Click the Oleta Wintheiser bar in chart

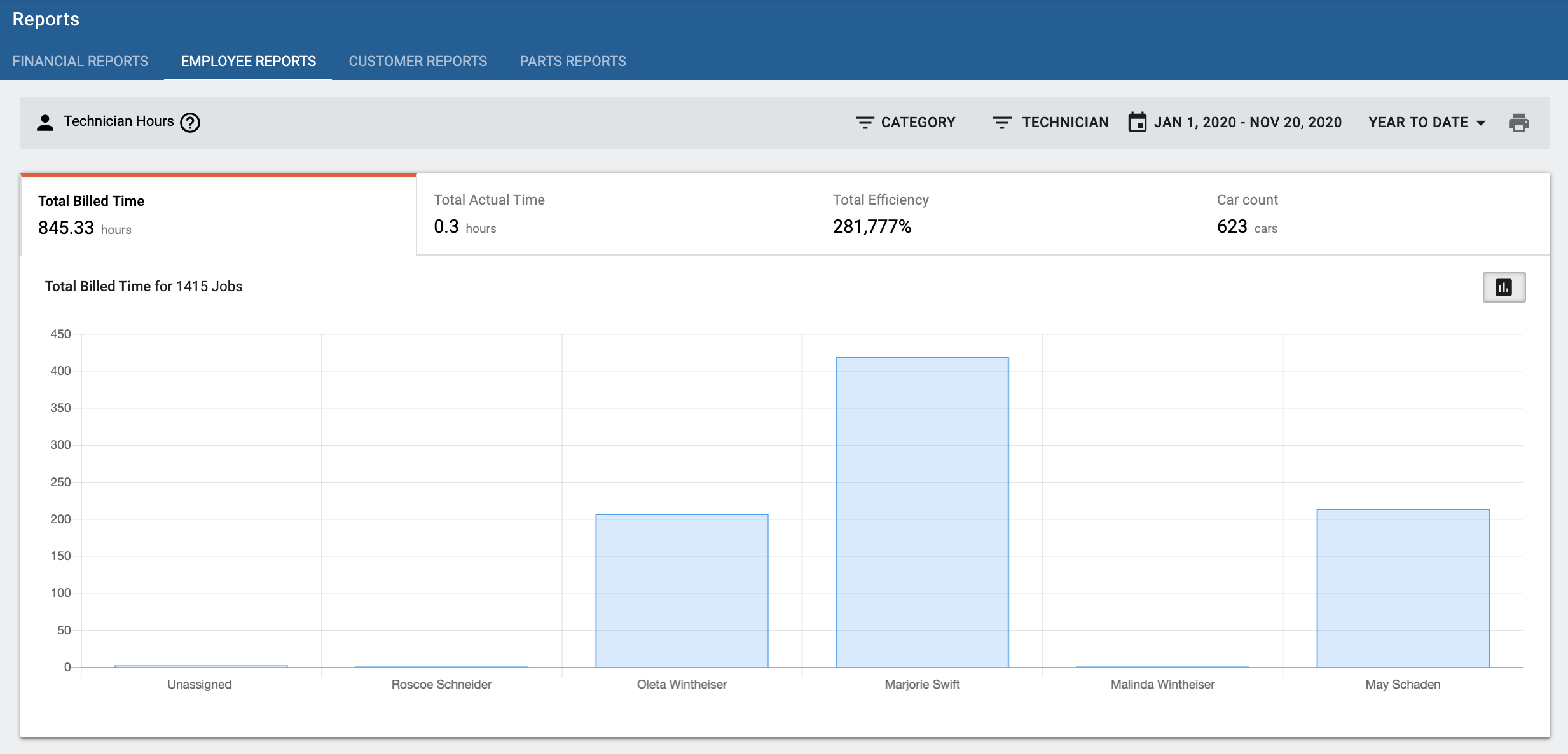(682, 591)
